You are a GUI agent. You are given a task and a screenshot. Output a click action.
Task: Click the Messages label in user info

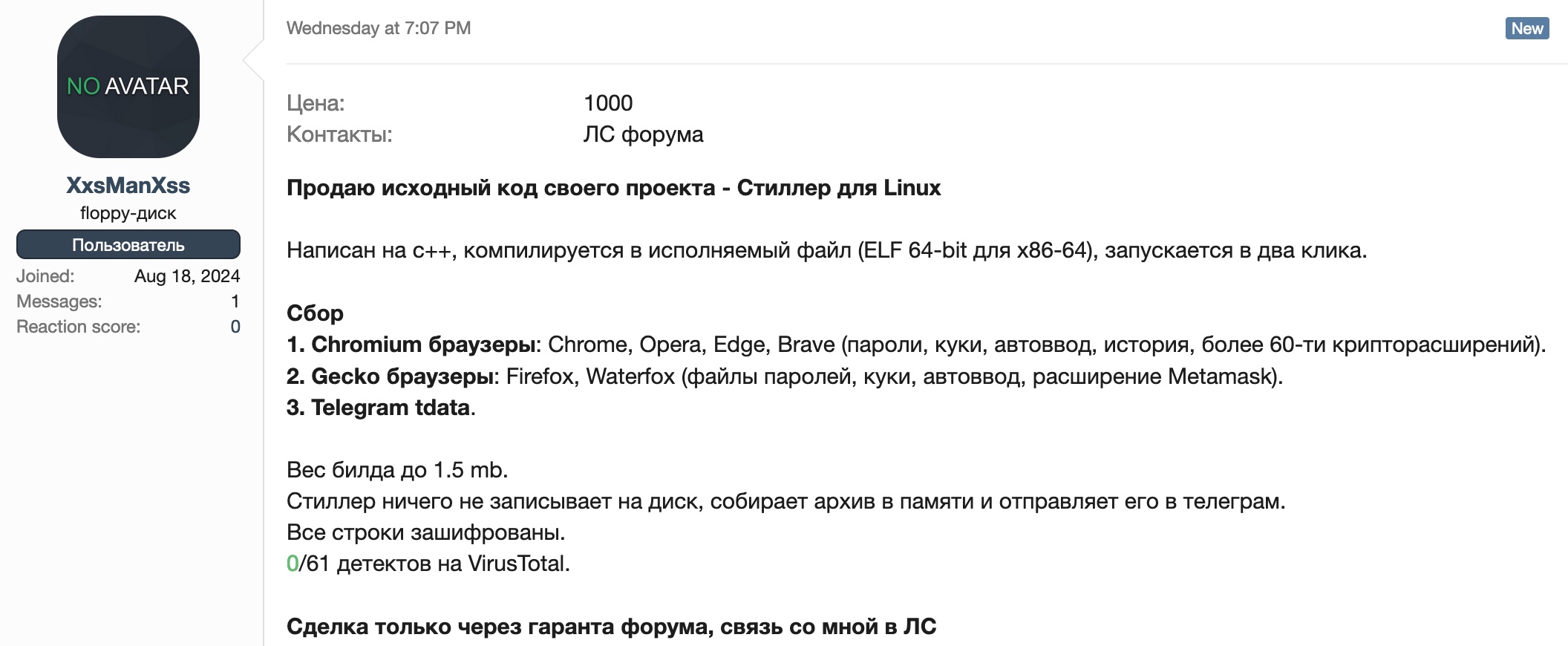coord(59,301)
